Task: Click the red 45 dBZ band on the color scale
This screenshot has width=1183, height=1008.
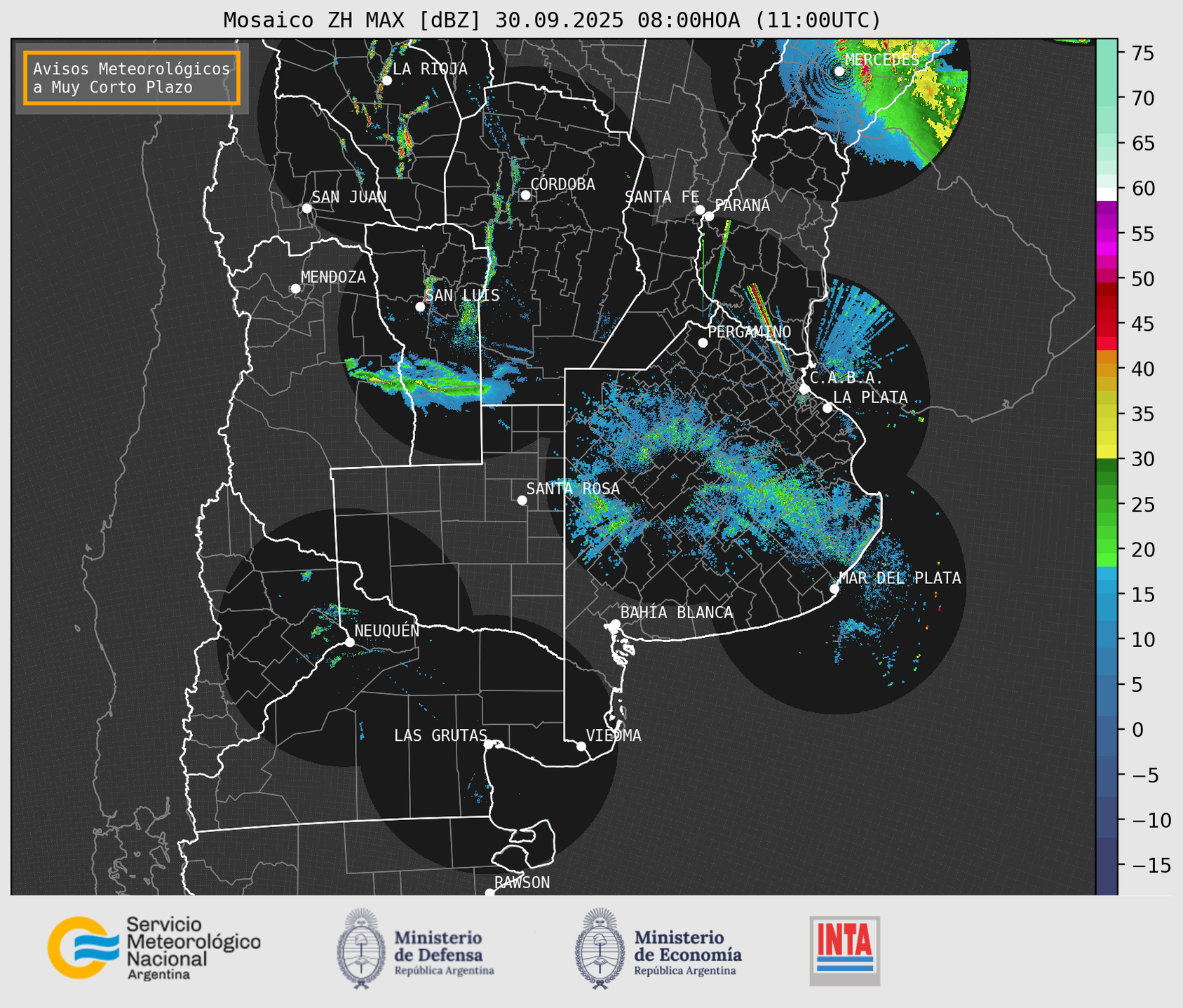Action: [1107, 324]
